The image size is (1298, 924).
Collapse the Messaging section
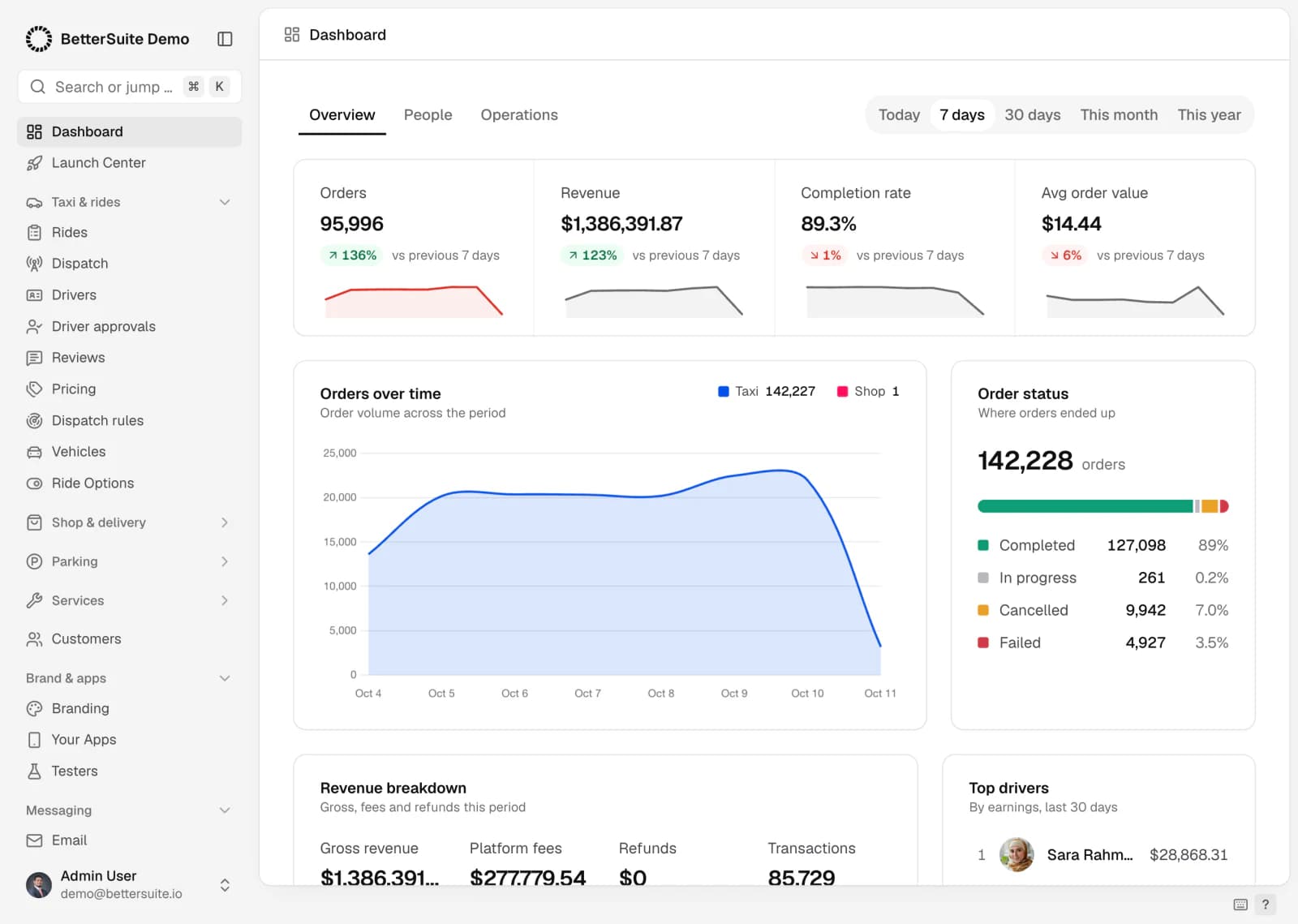[225, 810]
